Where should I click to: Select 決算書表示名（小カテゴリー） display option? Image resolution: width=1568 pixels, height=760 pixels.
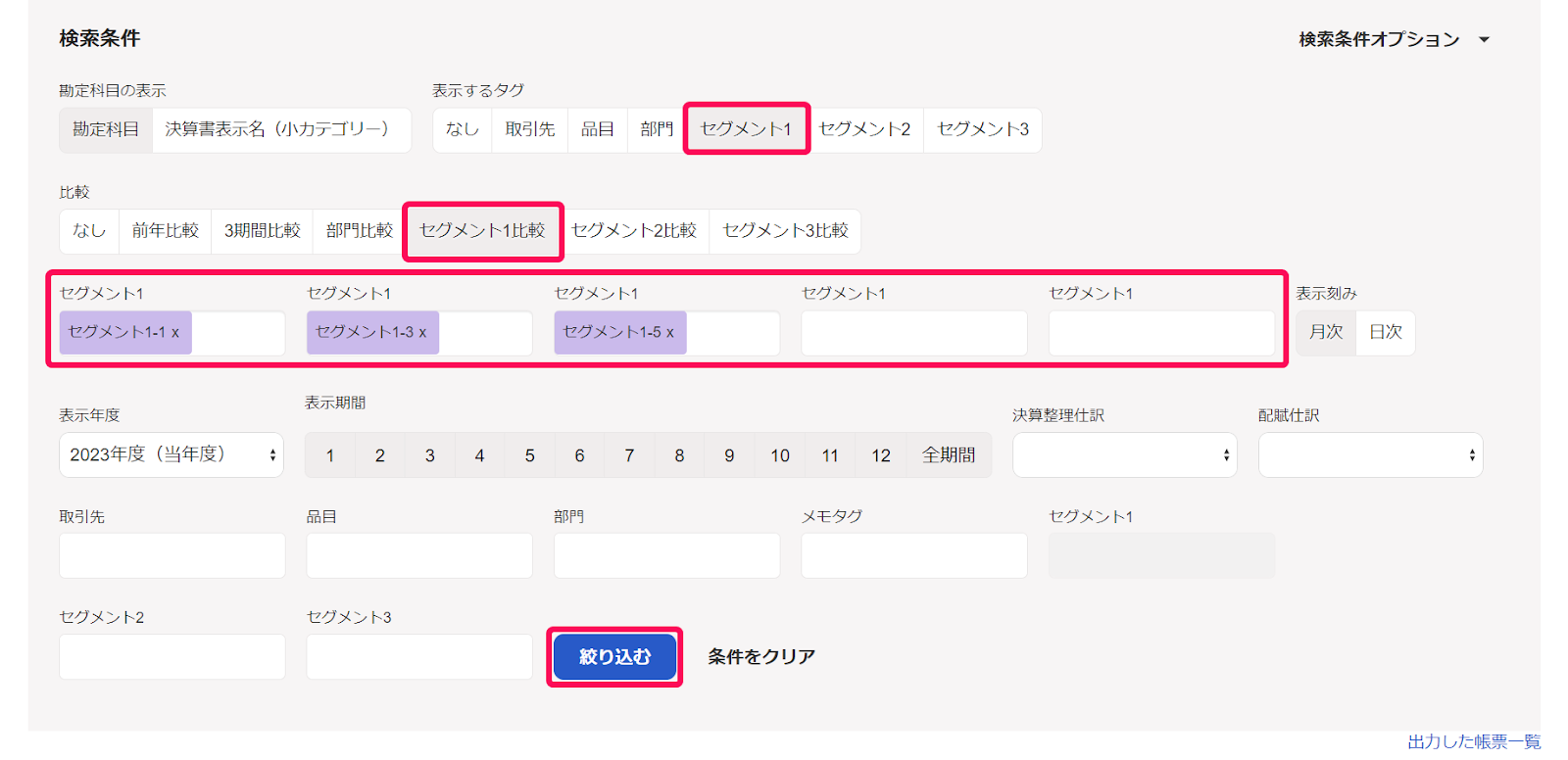point(280,129)
